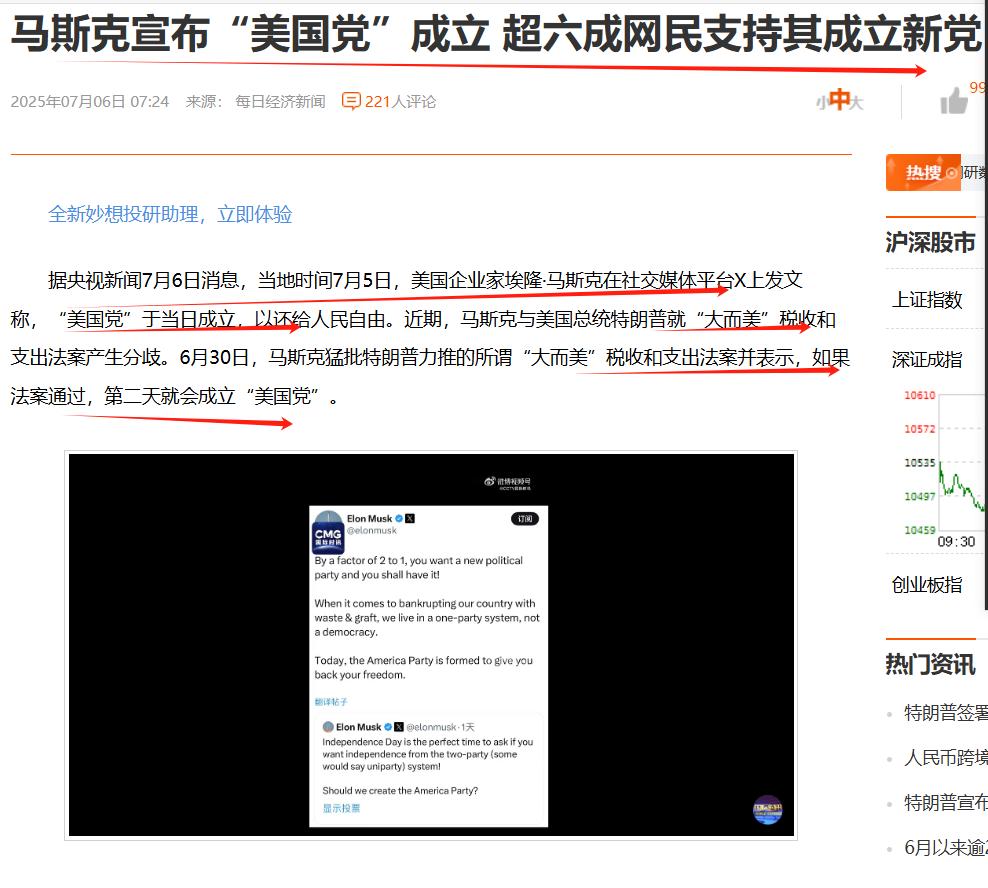Open 深证成指 in sidebar
The image size is (988, 888).
927,359
